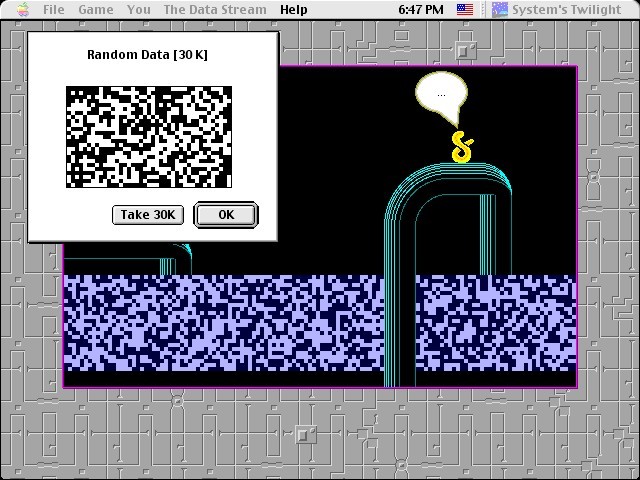Click the yellow S-shaped character

[x=462, y=147]
